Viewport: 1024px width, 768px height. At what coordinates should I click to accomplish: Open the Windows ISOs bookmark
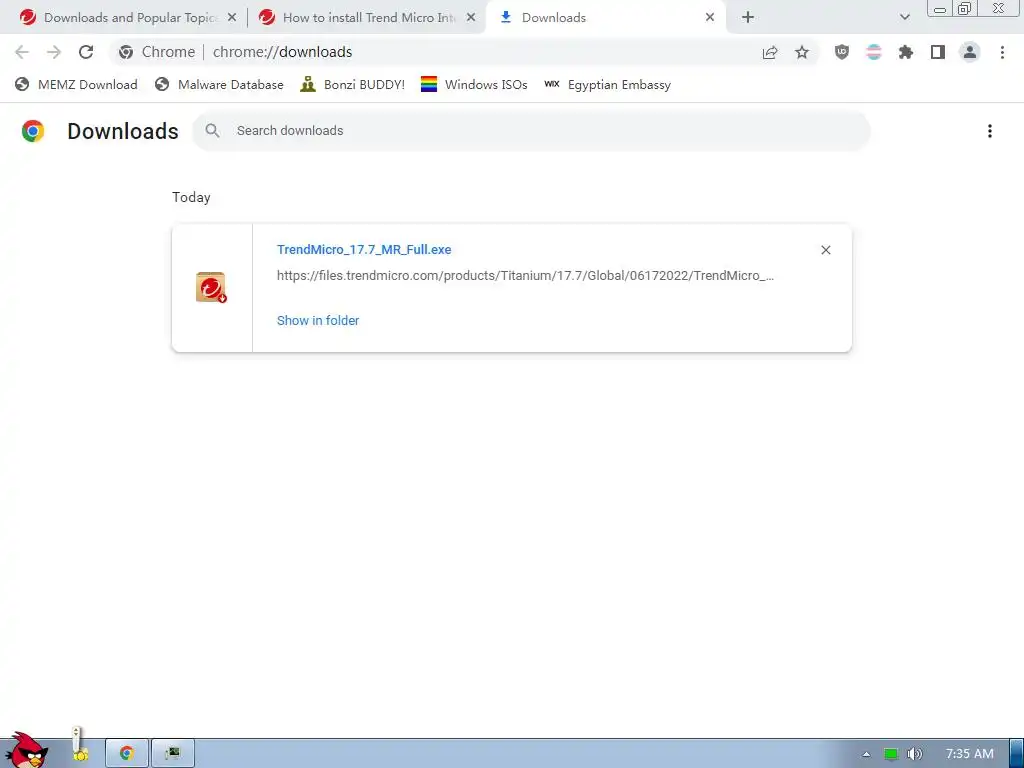point(474,84)
